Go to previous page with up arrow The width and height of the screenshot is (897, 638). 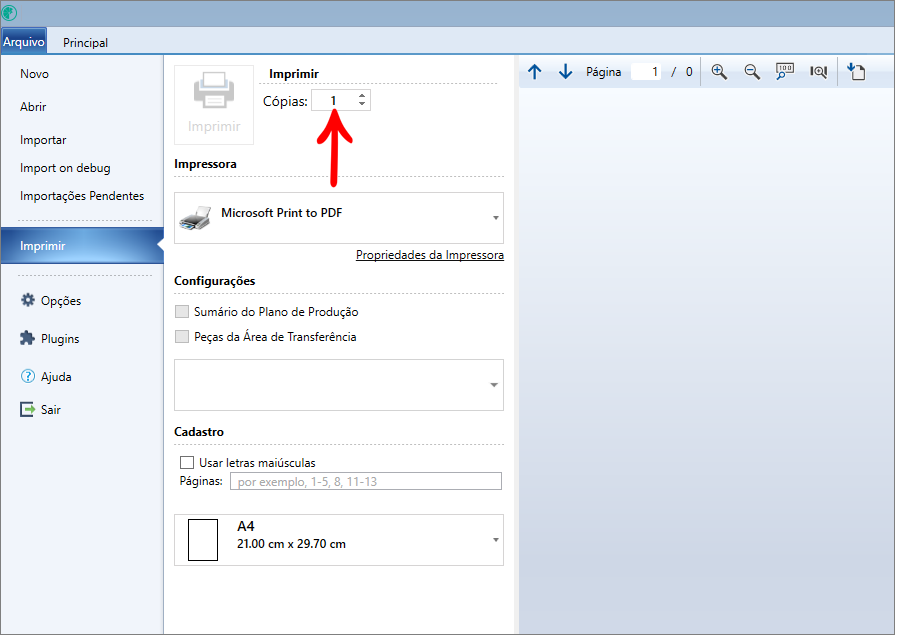534,72
